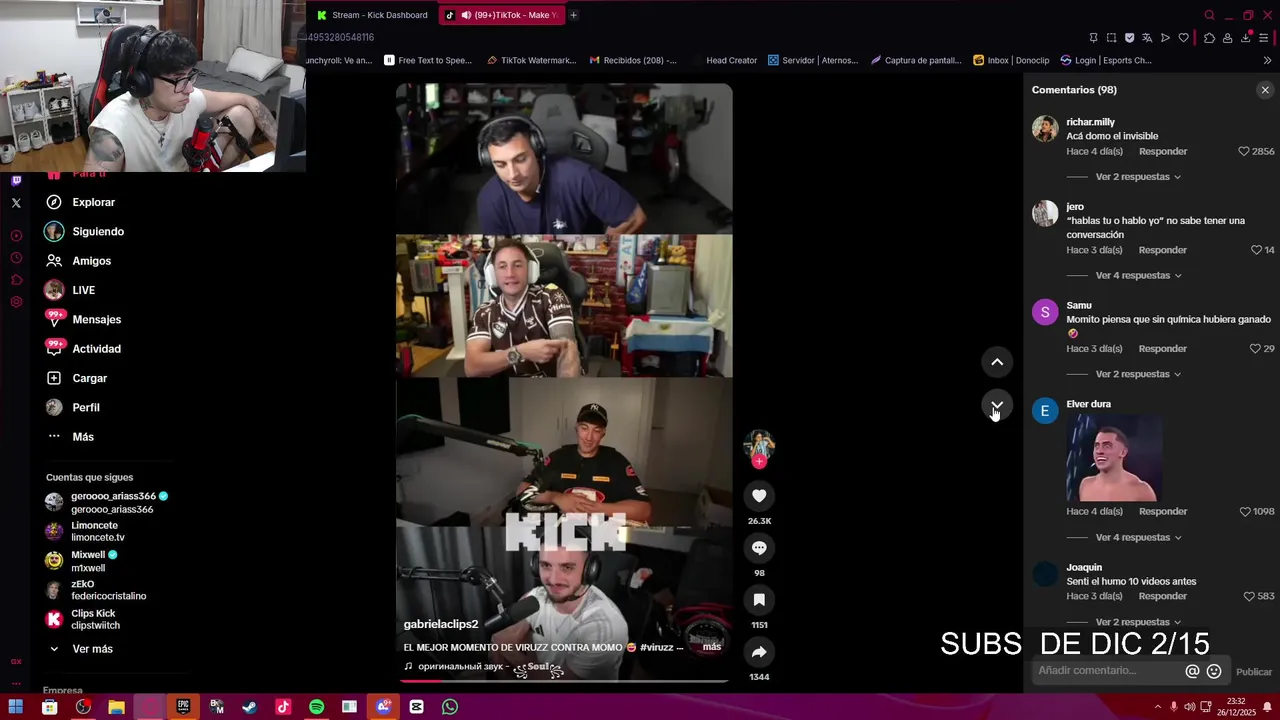
Task: Show hidden bookmarks with double chevron
Action: [x=1267, y=60]
